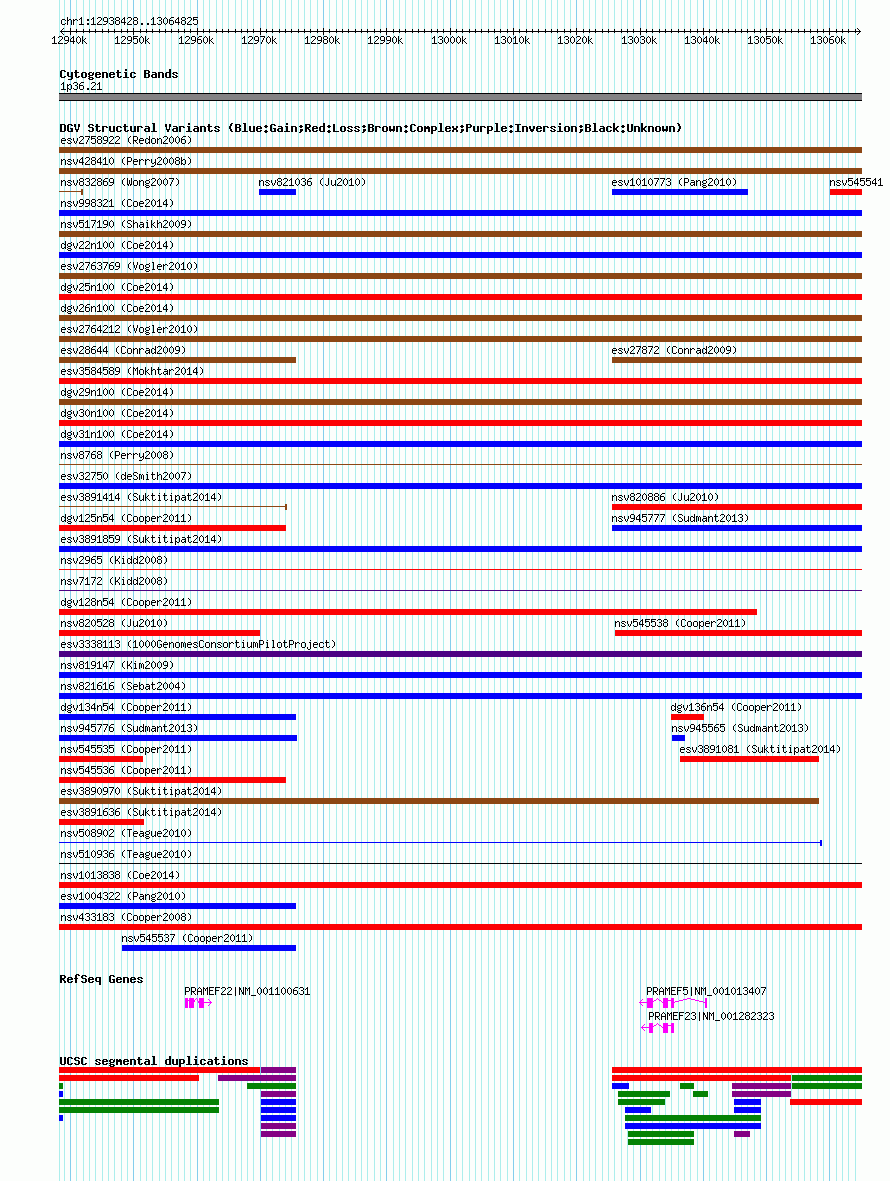890x1181 pixels.
Task: Open variant esv3338113 (1000GenomesConsortiumPilotProject)
Action: tap(198, 645)
